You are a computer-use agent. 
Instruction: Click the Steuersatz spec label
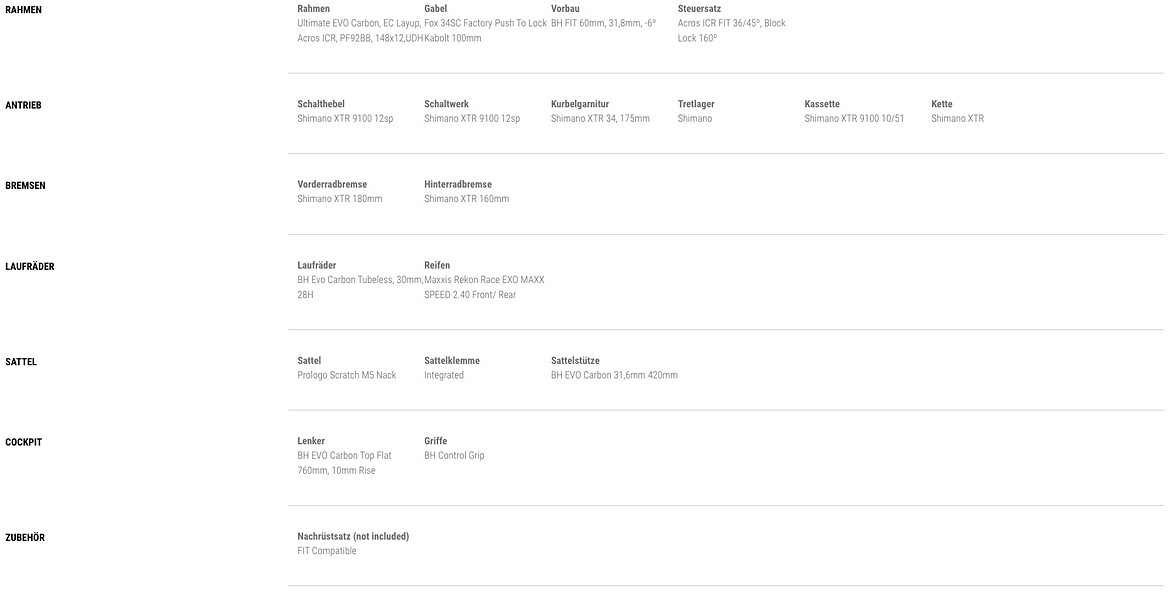pyautogui.click(x=699, y=9)
